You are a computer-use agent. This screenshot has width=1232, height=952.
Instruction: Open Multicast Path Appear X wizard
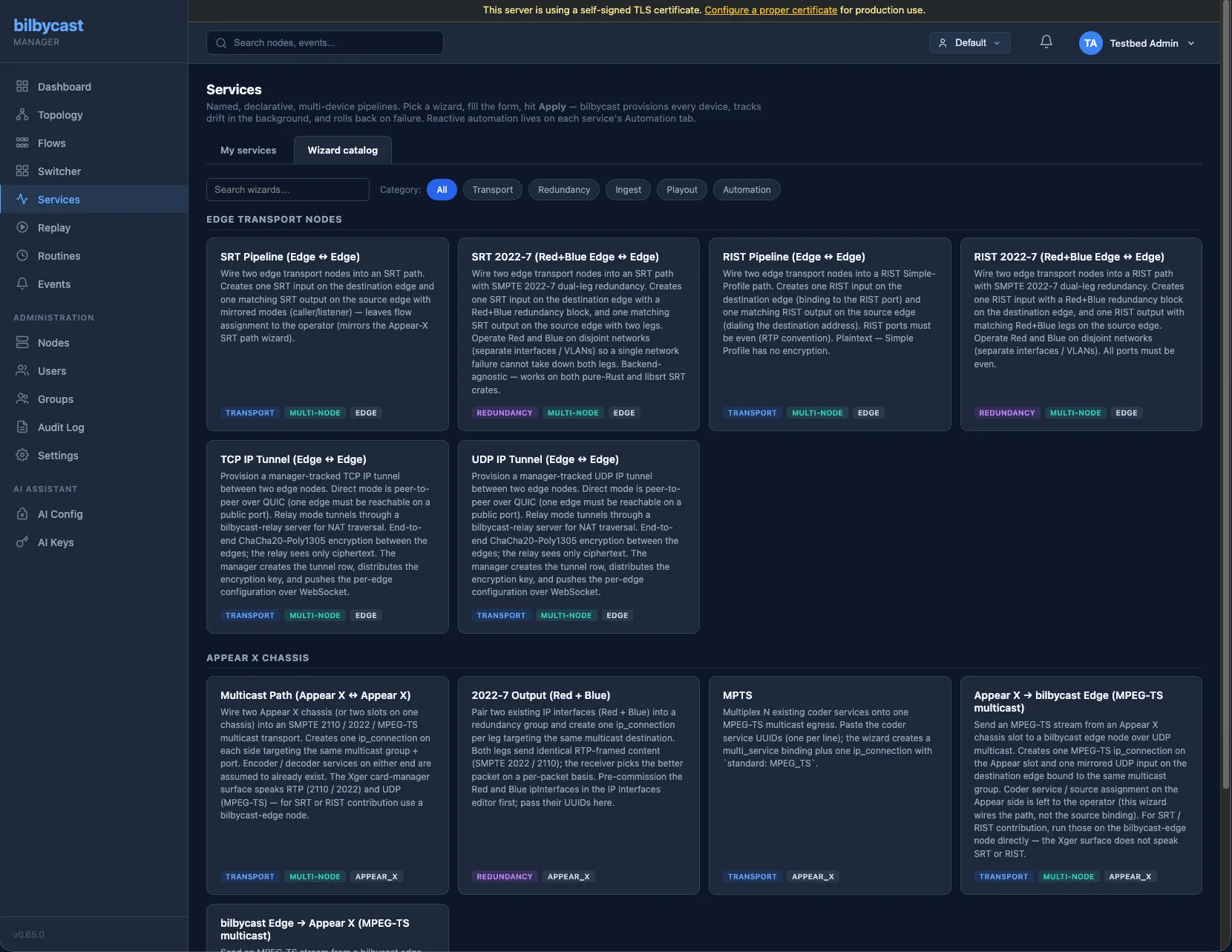coord(327,785)
